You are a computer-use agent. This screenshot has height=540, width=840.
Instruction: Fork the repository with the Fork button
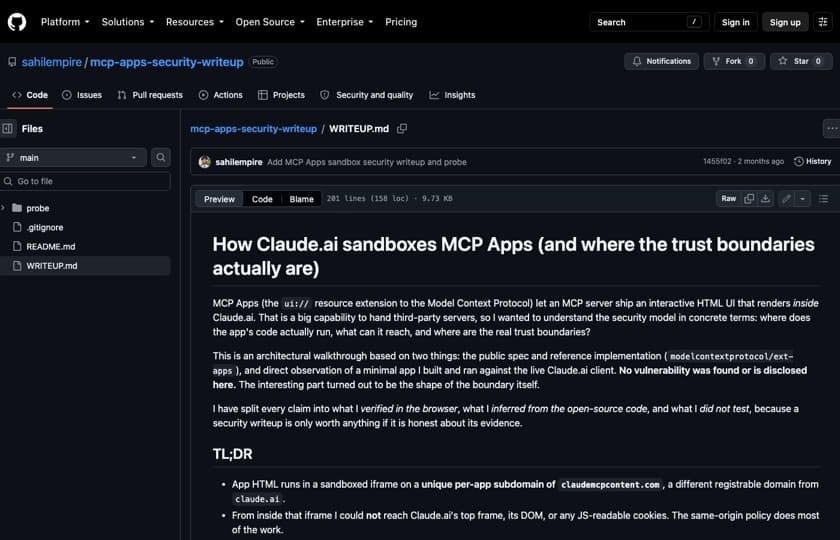point(734,61)
